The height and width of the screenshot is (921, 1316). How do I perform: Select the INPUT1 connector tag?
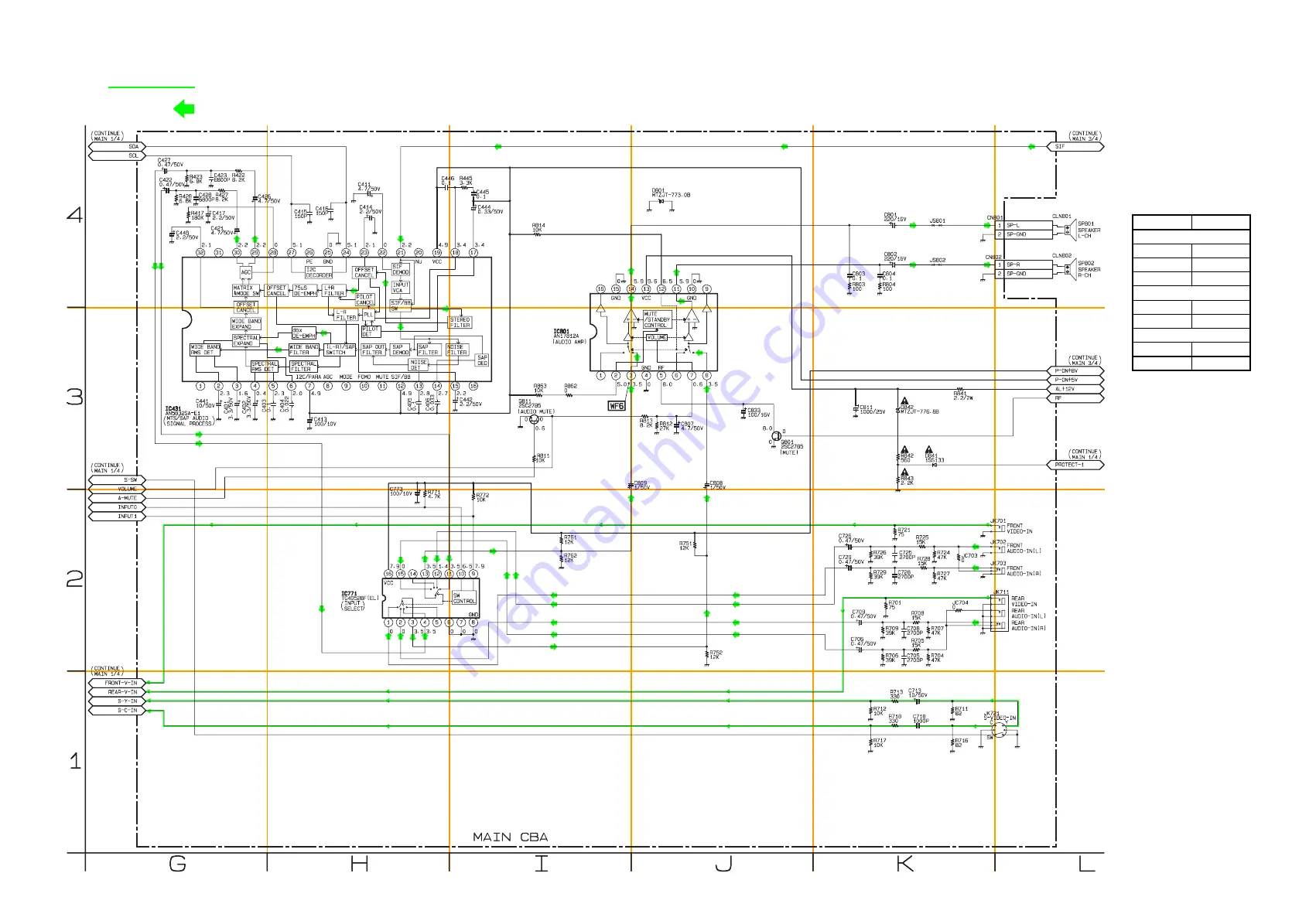pyautogui.click(x=118, y=517)
